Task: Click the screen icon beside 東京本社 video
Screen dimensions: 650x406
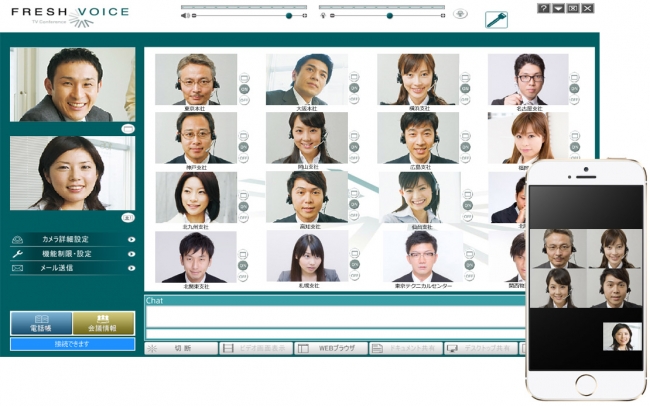Action: tap(244, 78)
